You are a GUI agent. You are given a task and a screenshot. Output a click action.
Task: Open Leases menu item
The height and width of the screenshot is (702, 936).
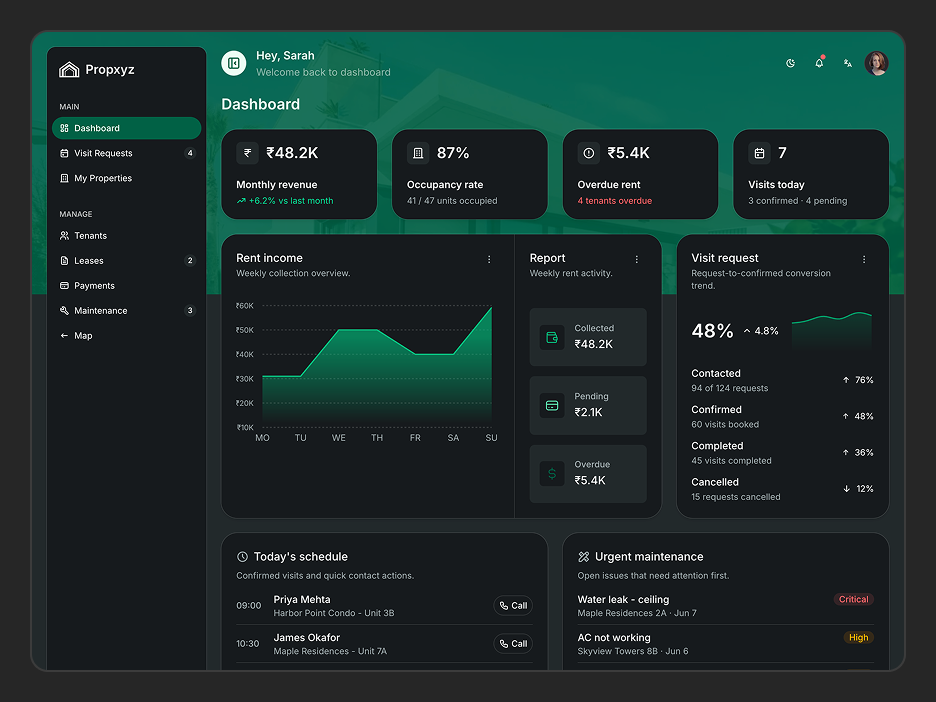pos(127,261)
